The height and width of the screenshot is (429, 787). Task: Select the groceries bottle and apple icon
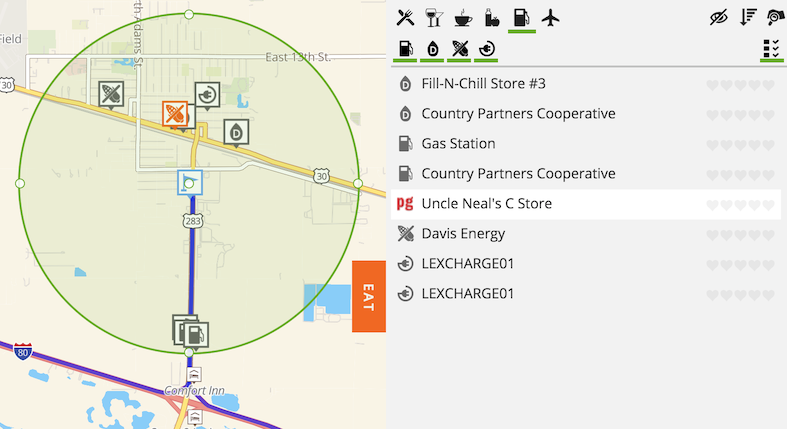coord(492,17)
